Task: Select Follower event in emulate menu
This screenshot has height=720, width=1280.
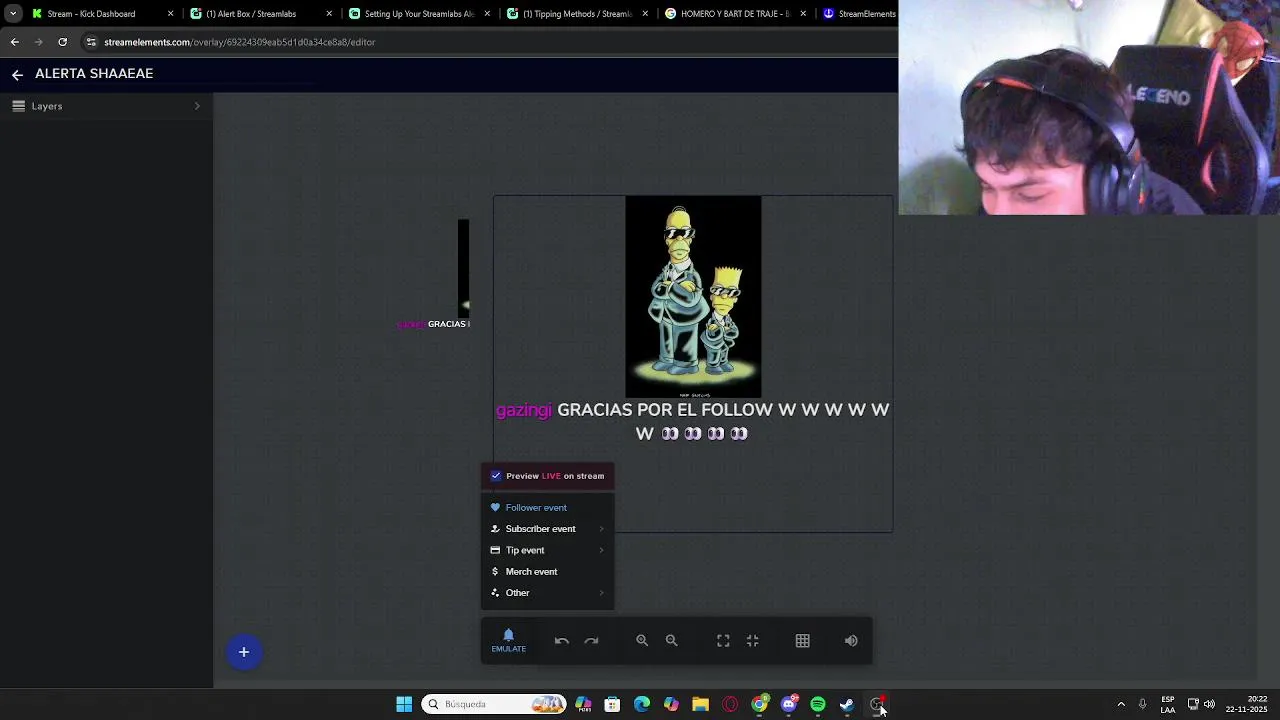Action: pos(548,507)
